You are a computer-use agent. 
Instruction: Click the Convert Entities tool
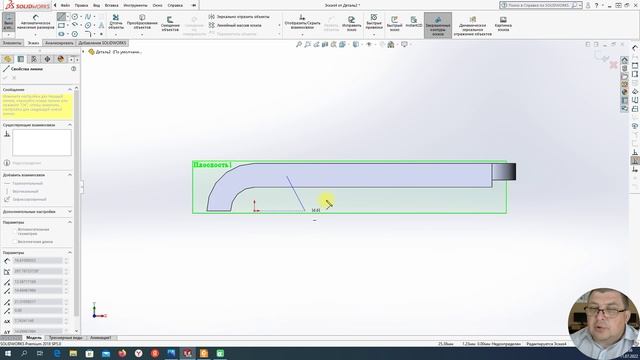[142, 22]
